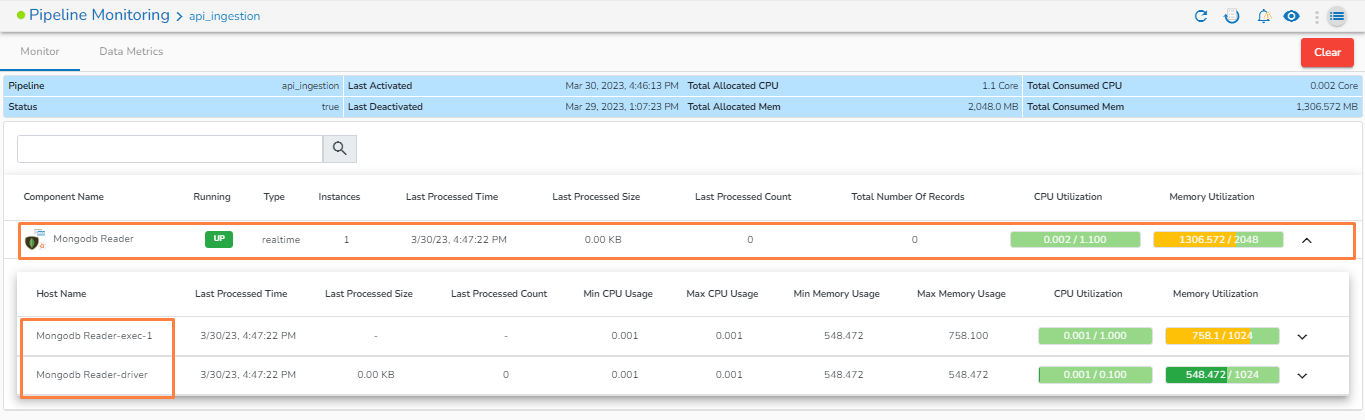
Task: Open the list view menu icon
Action: point(1337,16)
